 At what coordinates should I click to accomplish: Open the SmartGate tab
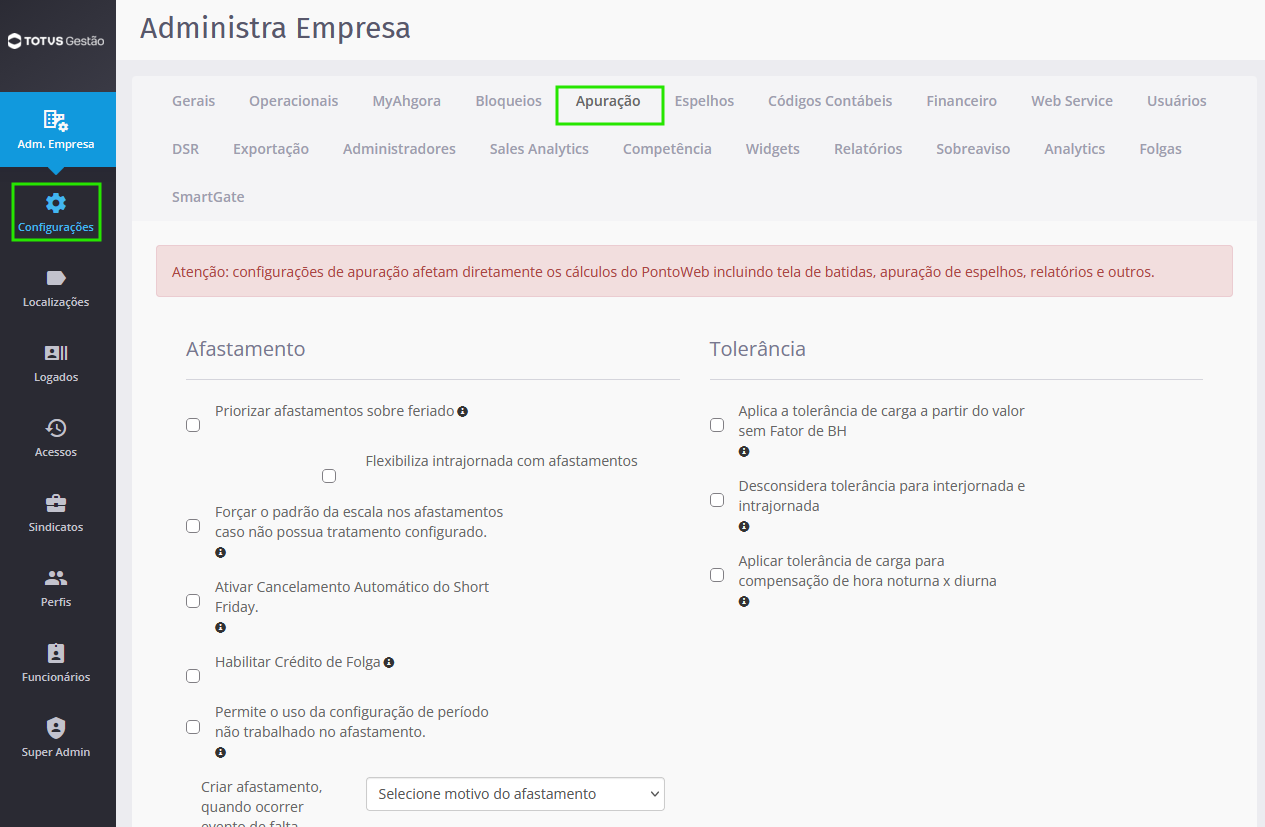coord(208,197)
